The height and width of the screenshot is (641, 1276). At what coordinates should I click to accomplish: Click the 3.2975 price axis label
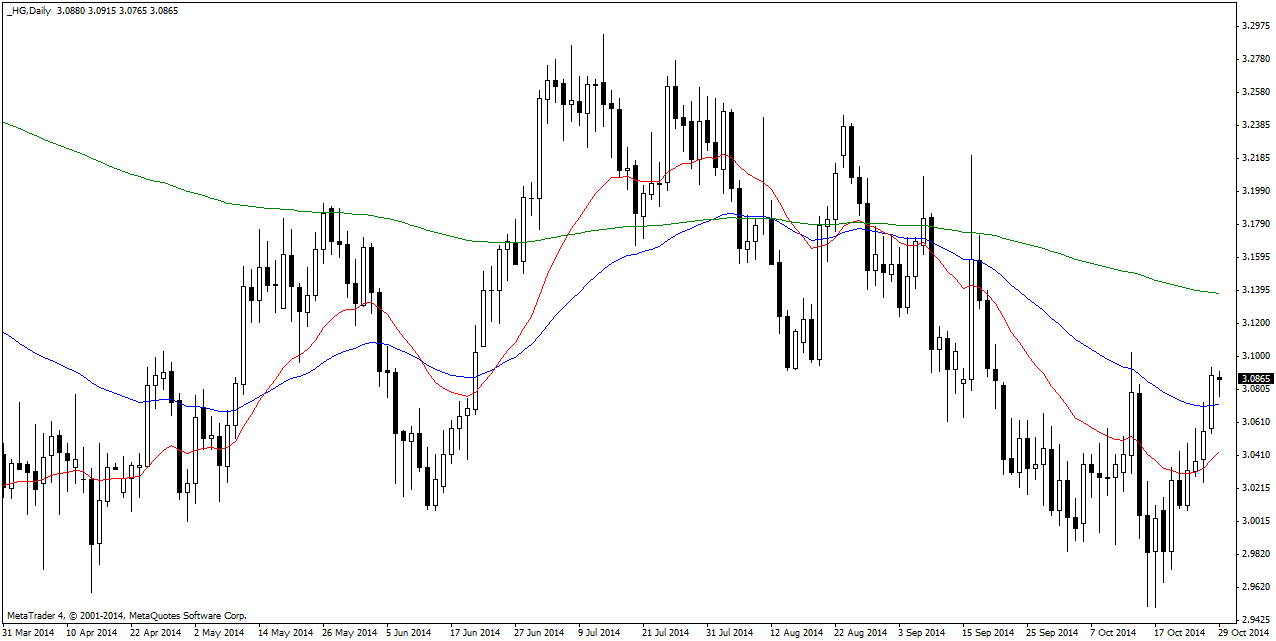(1254, 26)
